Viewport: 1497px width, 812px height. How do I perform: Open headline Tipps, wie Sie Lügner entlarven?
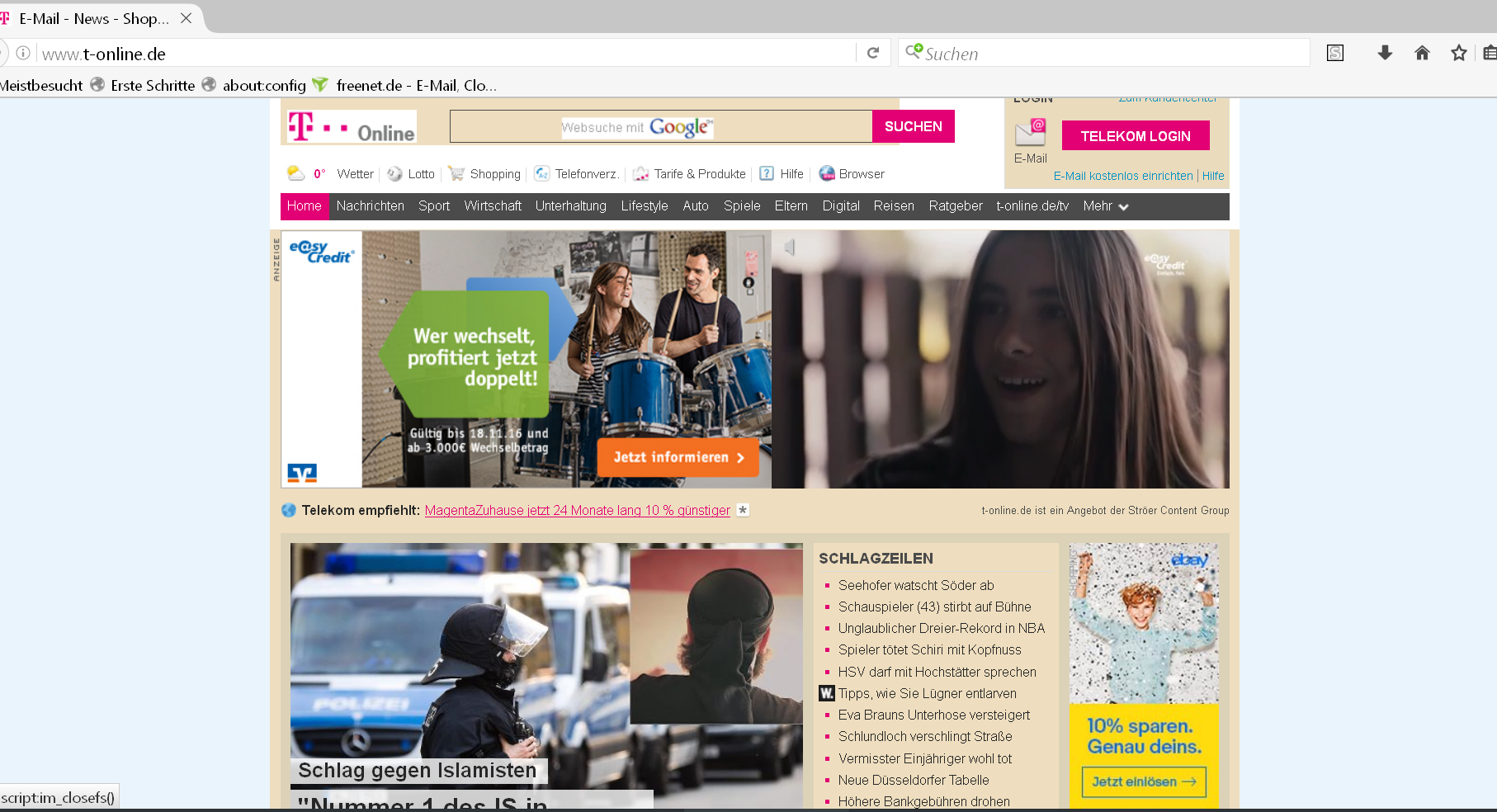(928, 693)
